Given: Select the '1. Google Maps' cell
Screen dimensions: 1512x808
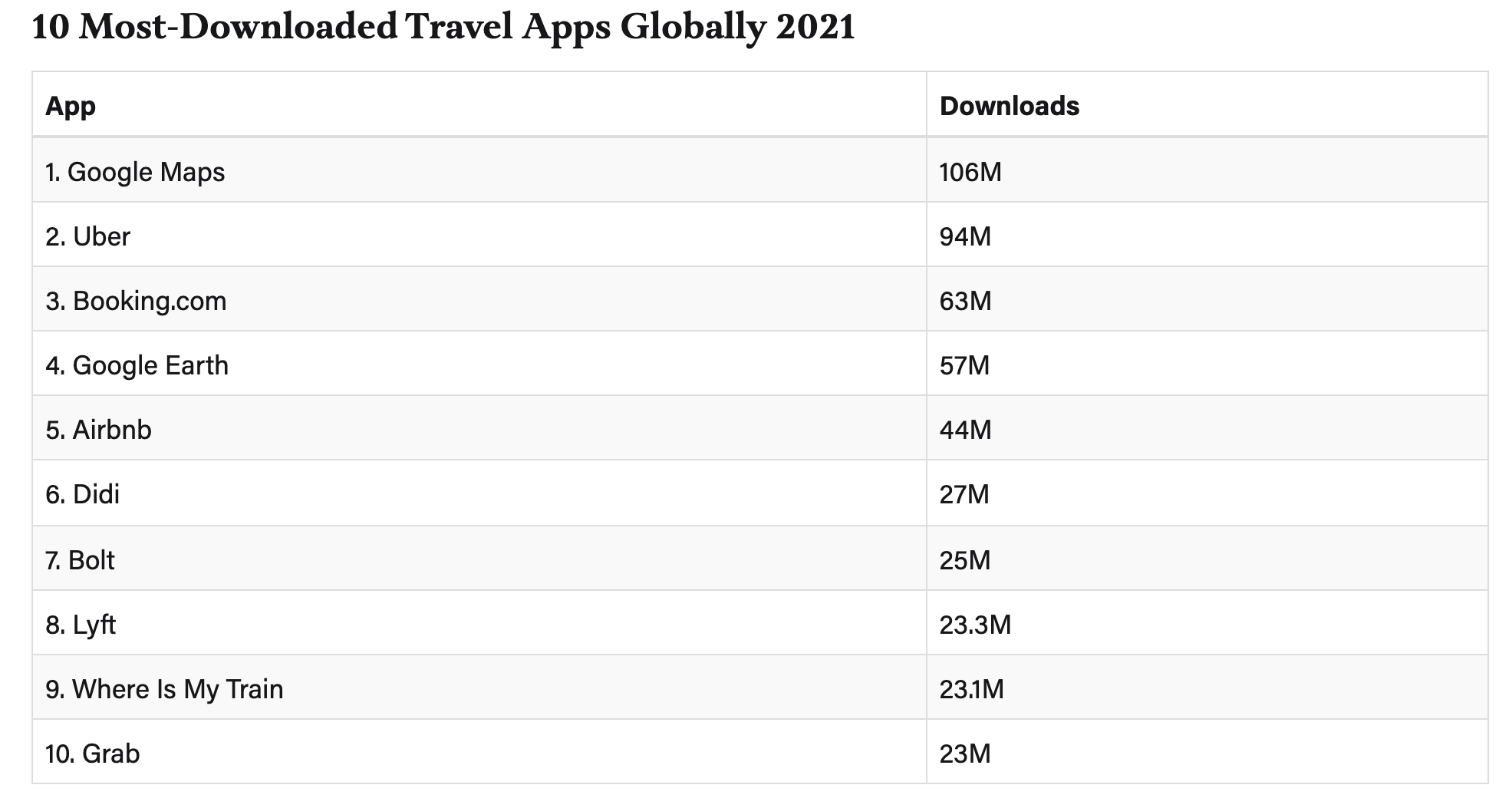Looking at the screenshot, I should (479, 170).
